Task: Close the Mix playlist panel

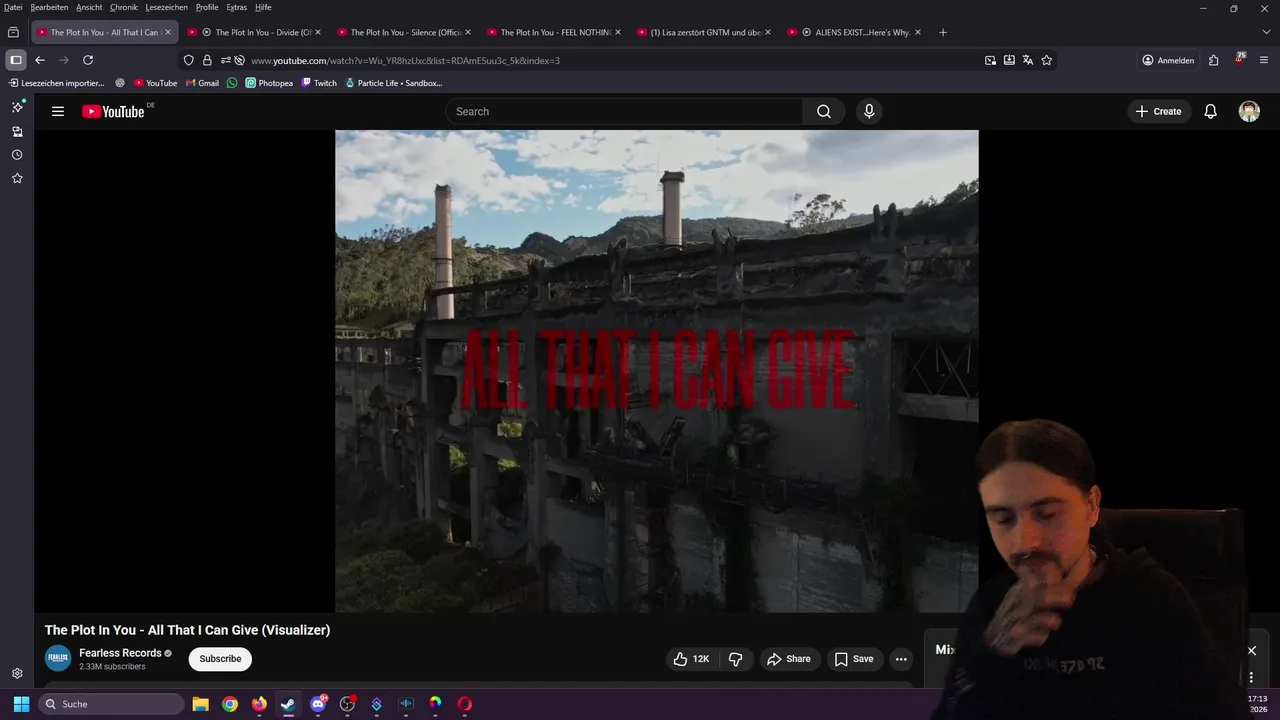Action: [x=1251, y=651]
